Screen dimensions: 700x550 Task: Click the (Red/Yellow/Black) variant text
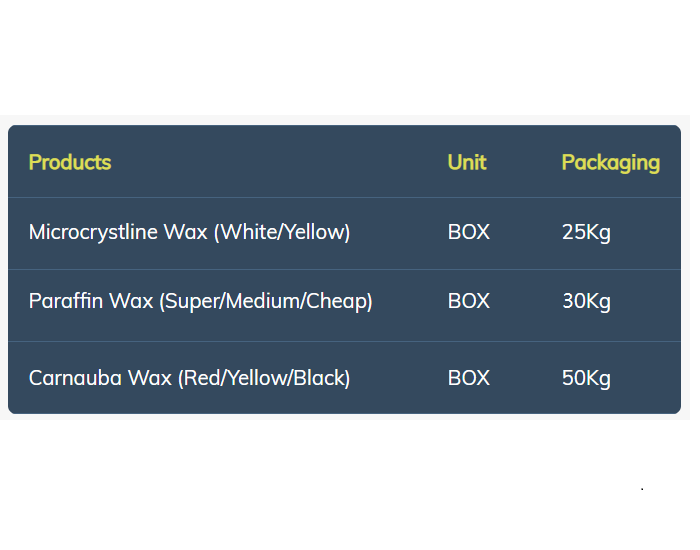pyautogui.click(x=264, y=379)
